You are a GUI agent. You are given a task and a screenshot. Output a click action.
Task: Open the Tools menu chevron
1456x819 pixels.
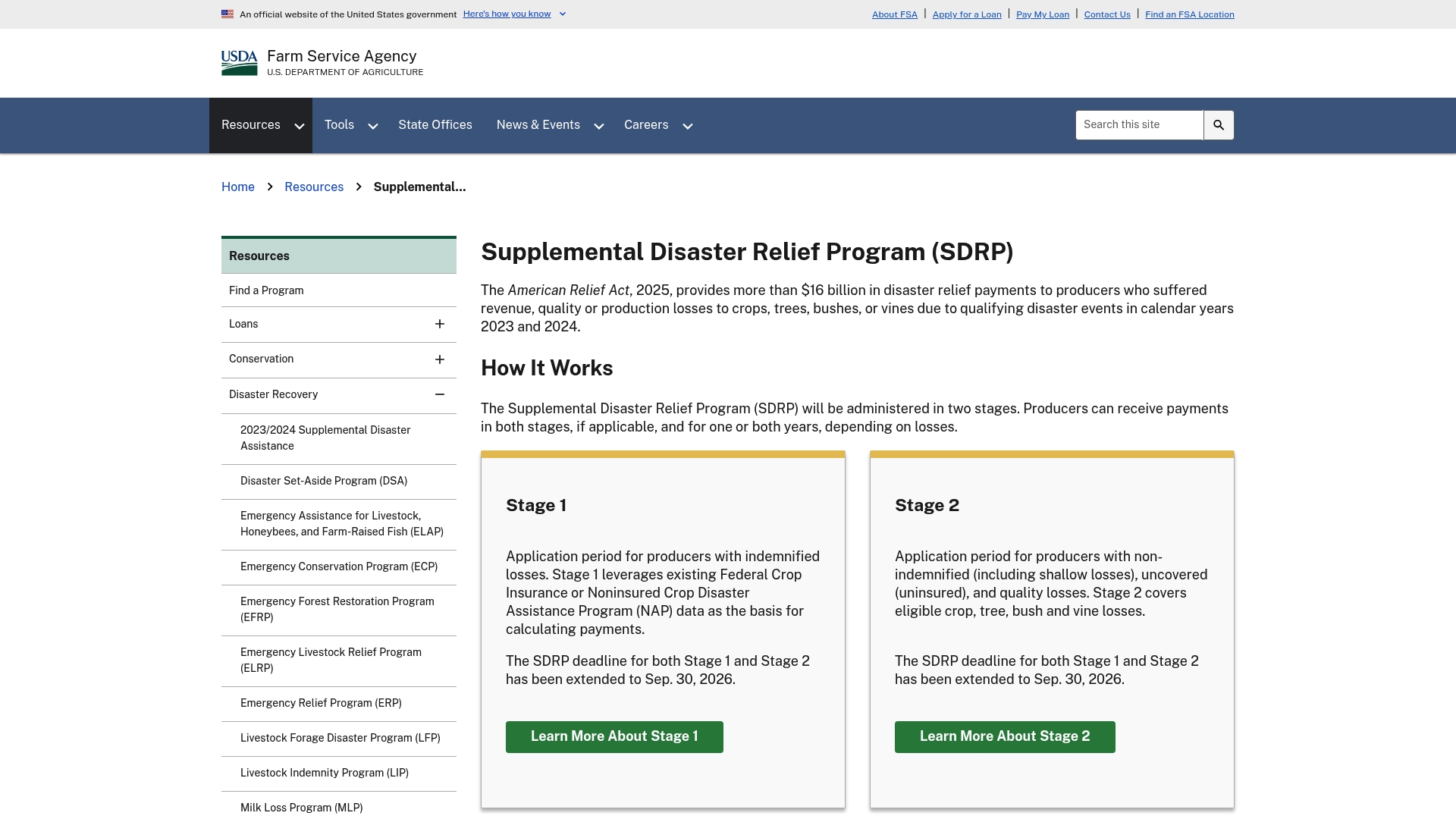coord(373,126)
